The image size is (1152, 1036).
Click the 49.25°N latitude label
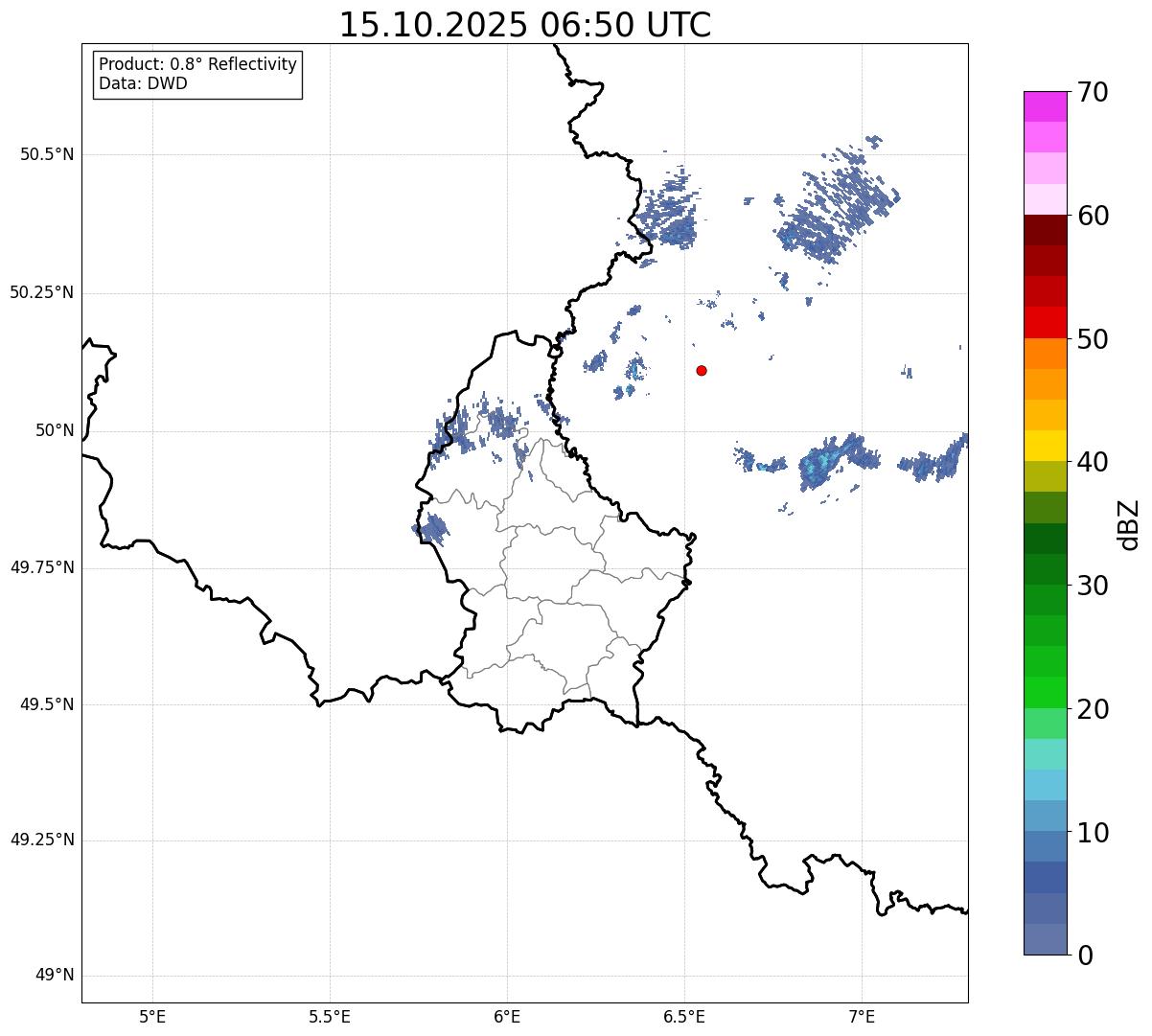[42, 840]
